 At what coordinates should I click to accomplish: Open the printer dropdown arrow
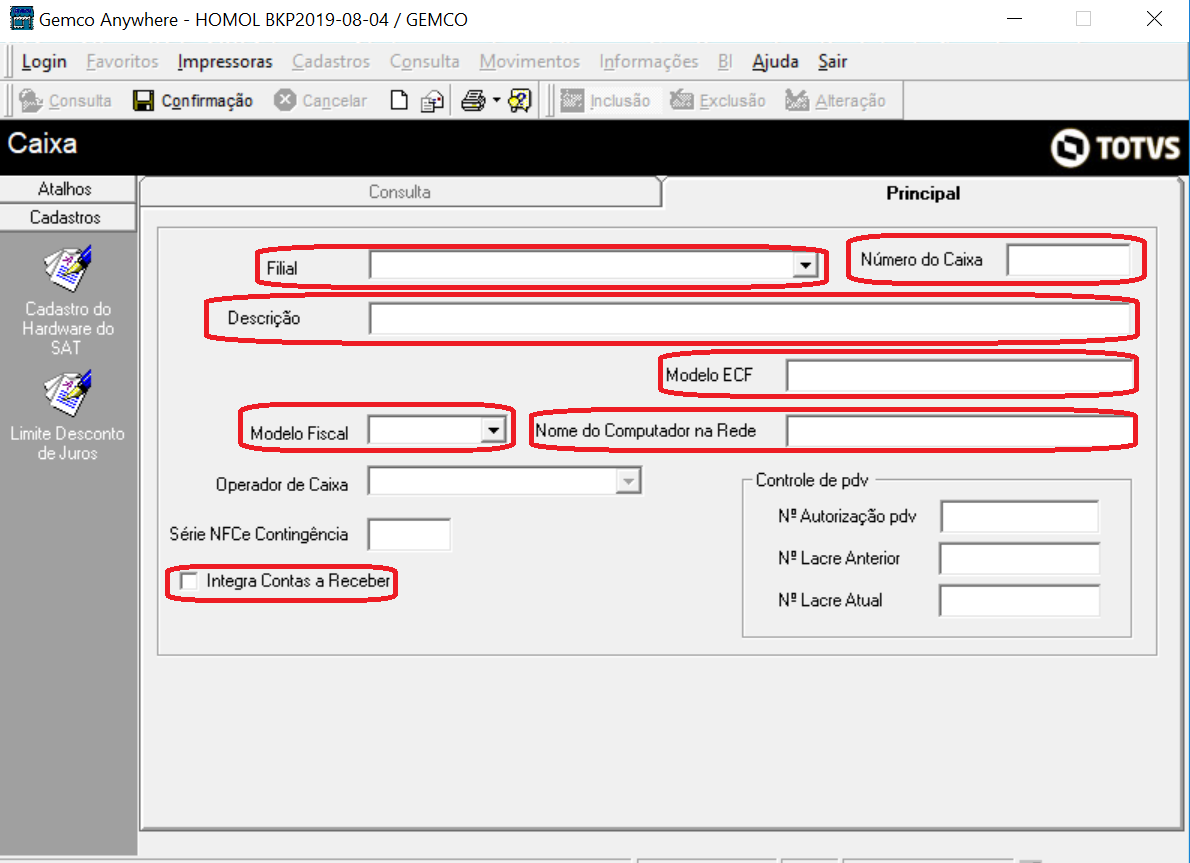496,100
